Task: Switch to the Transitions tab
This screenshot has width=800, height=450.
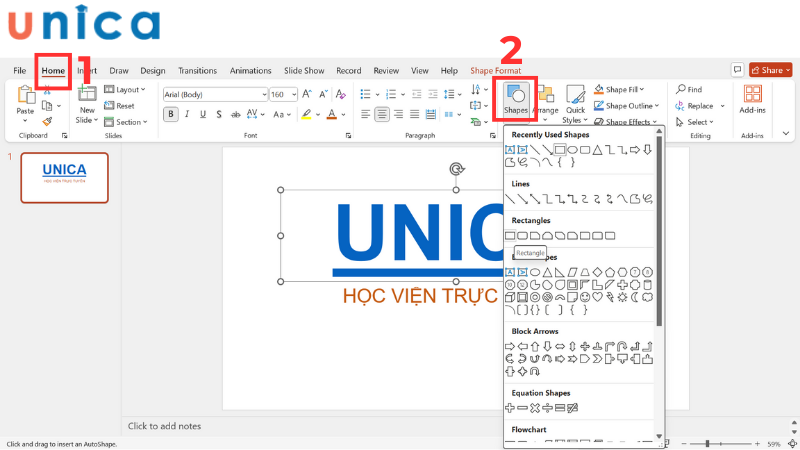Action: click(x=197, y=70)
